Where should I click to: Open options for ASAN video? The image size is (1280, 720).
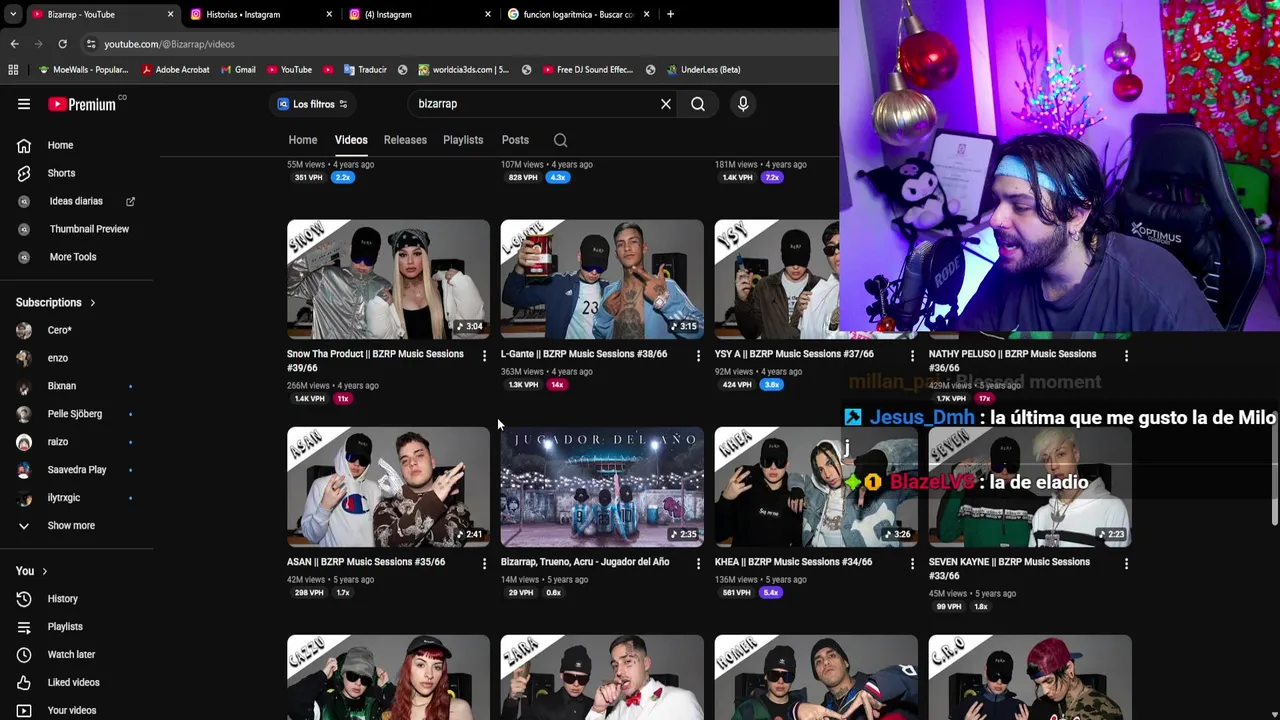tap(484, 563)
